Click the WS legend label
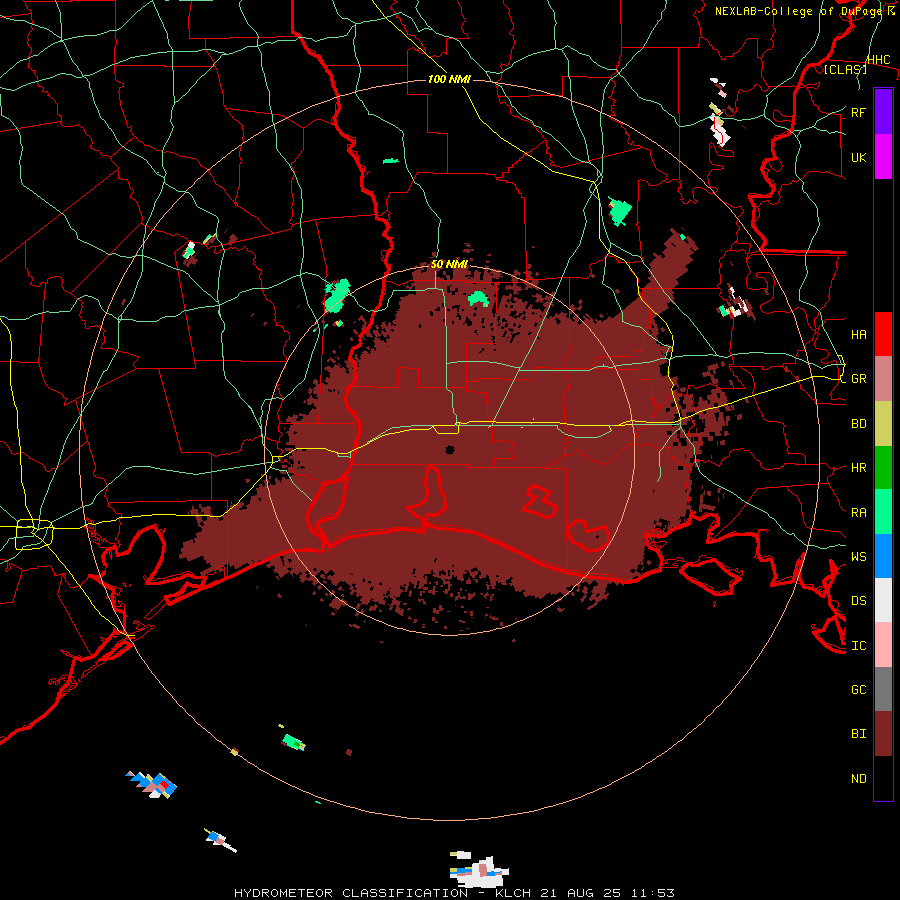The image size is (900, 900). pyautogui.click(x=858, y=557)
